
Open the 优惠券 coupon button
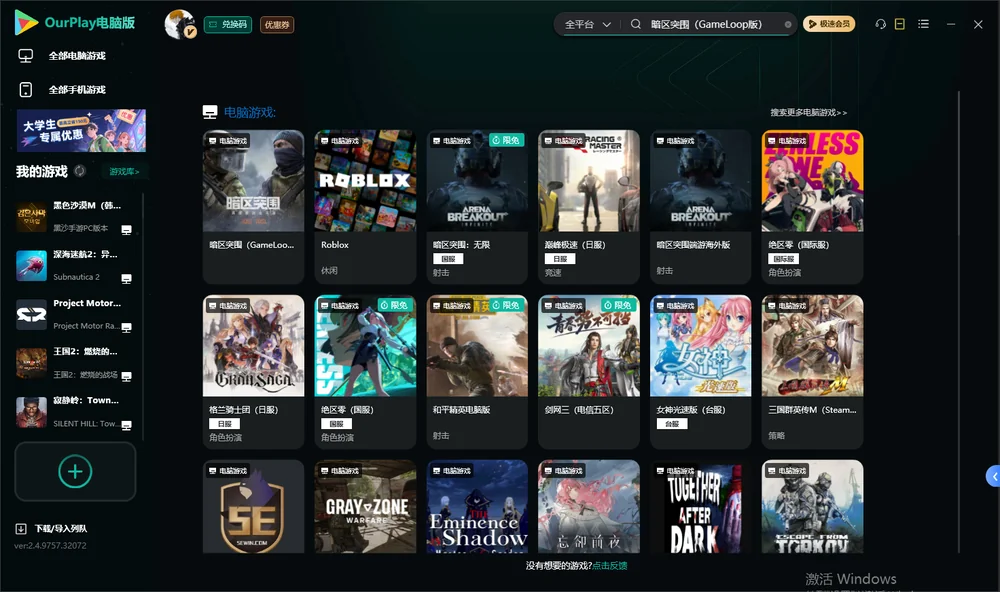click(x=277, y=24)
